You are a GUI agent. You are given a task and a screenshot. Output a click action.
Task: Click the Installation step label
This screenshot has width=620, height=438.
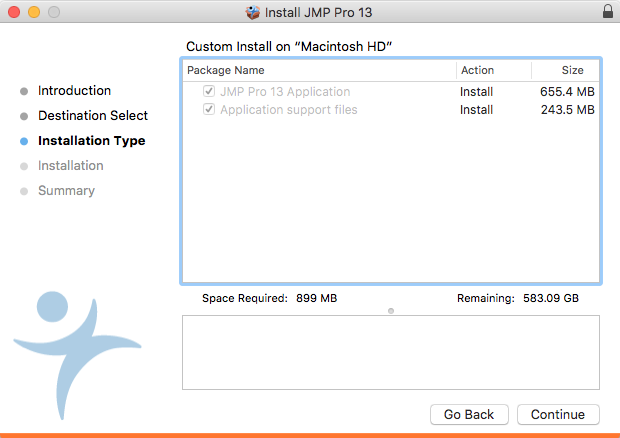tap(71, 166)
